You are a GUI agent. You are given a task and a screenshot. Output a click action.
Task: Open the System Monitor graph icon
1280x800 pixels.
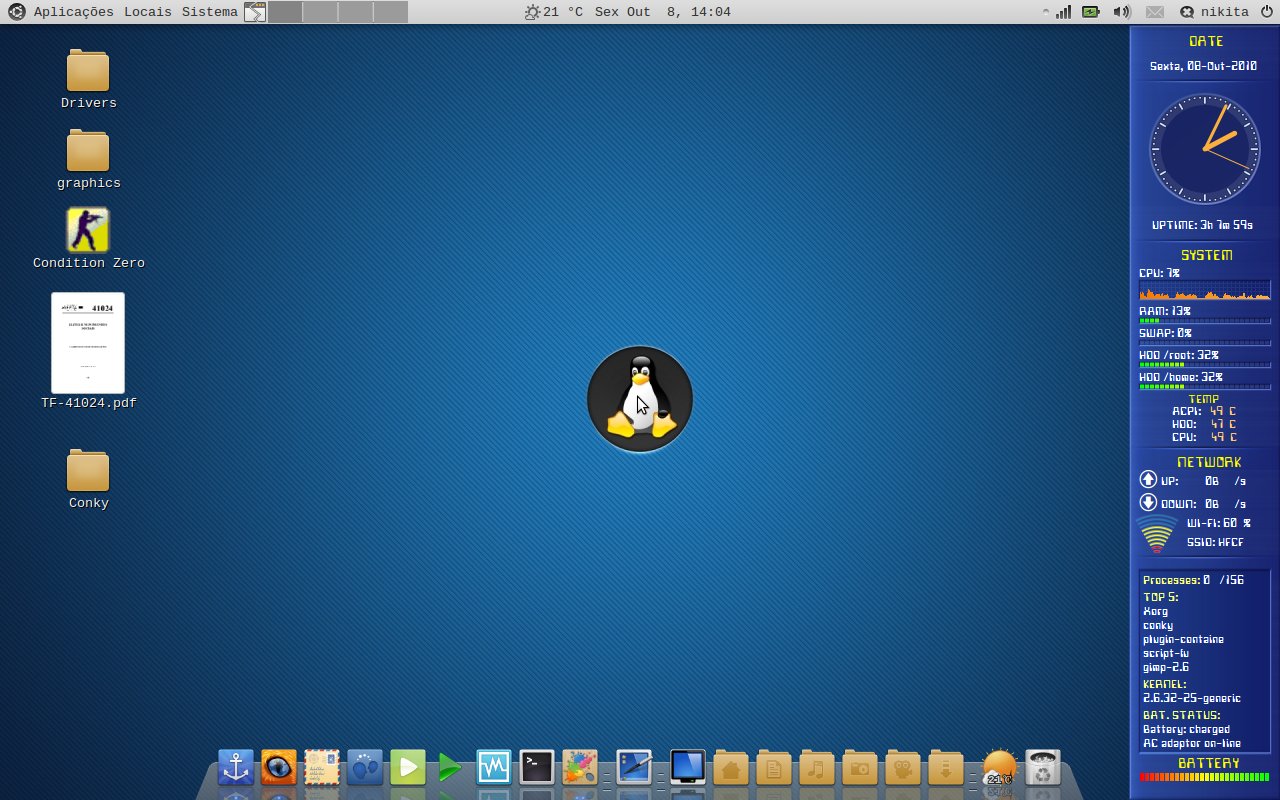click(x=494, y=768)
